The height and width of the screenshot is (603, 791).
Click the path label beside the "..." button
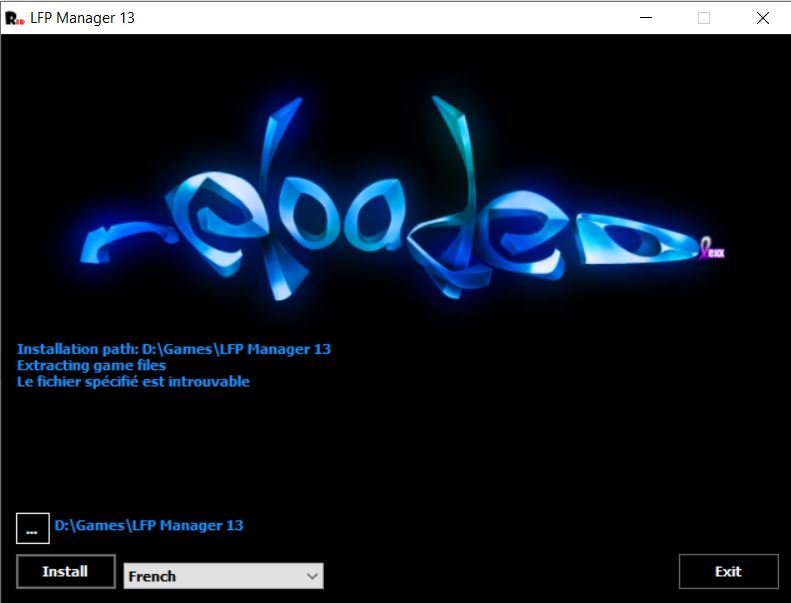[149, 525]
